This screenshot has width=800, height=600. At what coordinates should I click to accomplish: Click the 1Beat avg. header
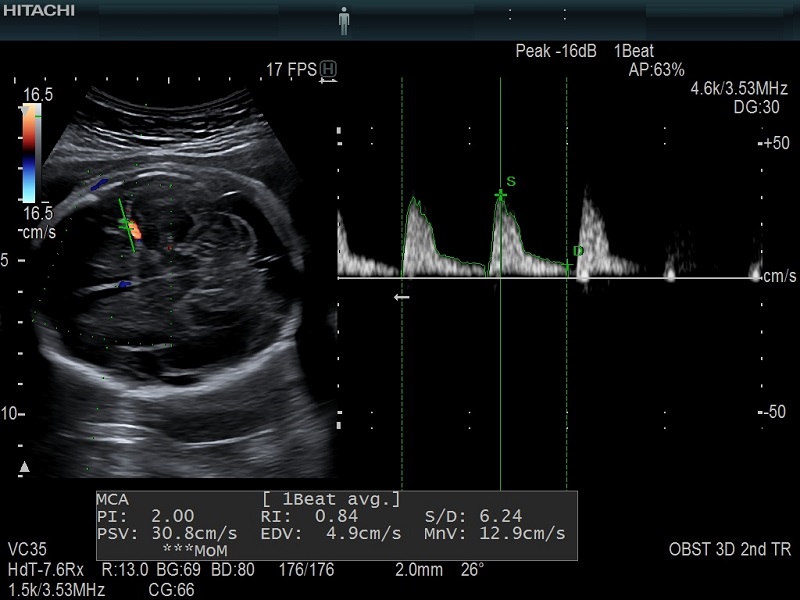331,499
